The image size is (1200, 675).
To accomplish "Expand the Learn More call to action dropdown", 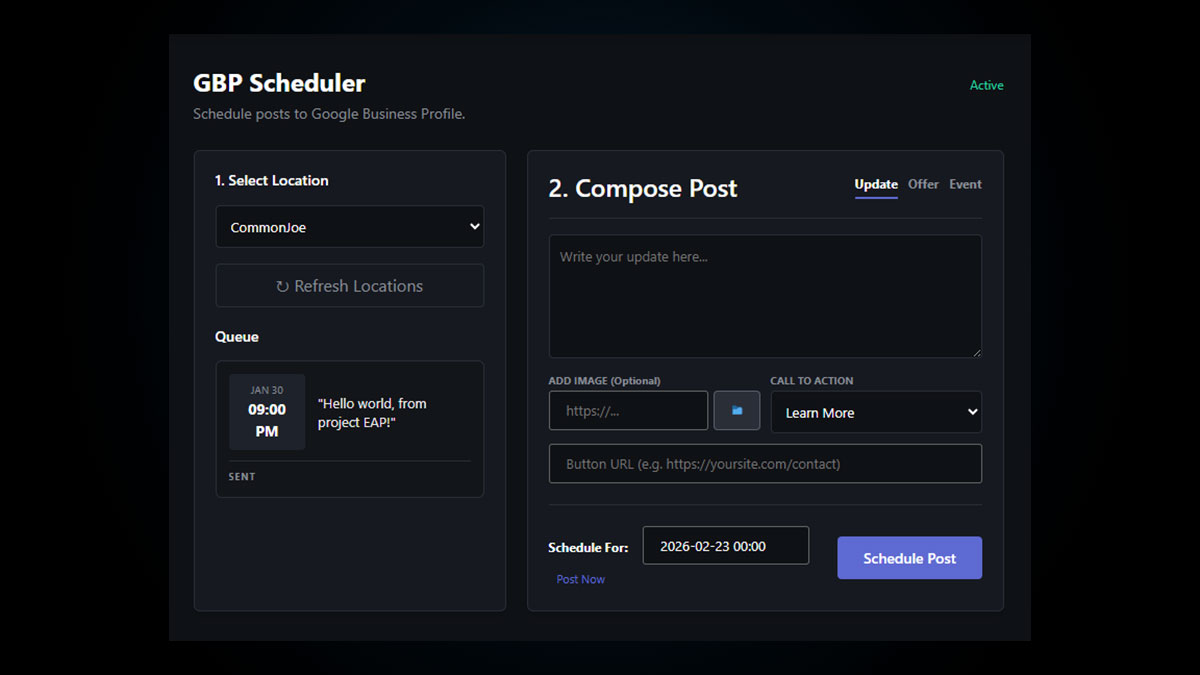I will coord(875,412).
